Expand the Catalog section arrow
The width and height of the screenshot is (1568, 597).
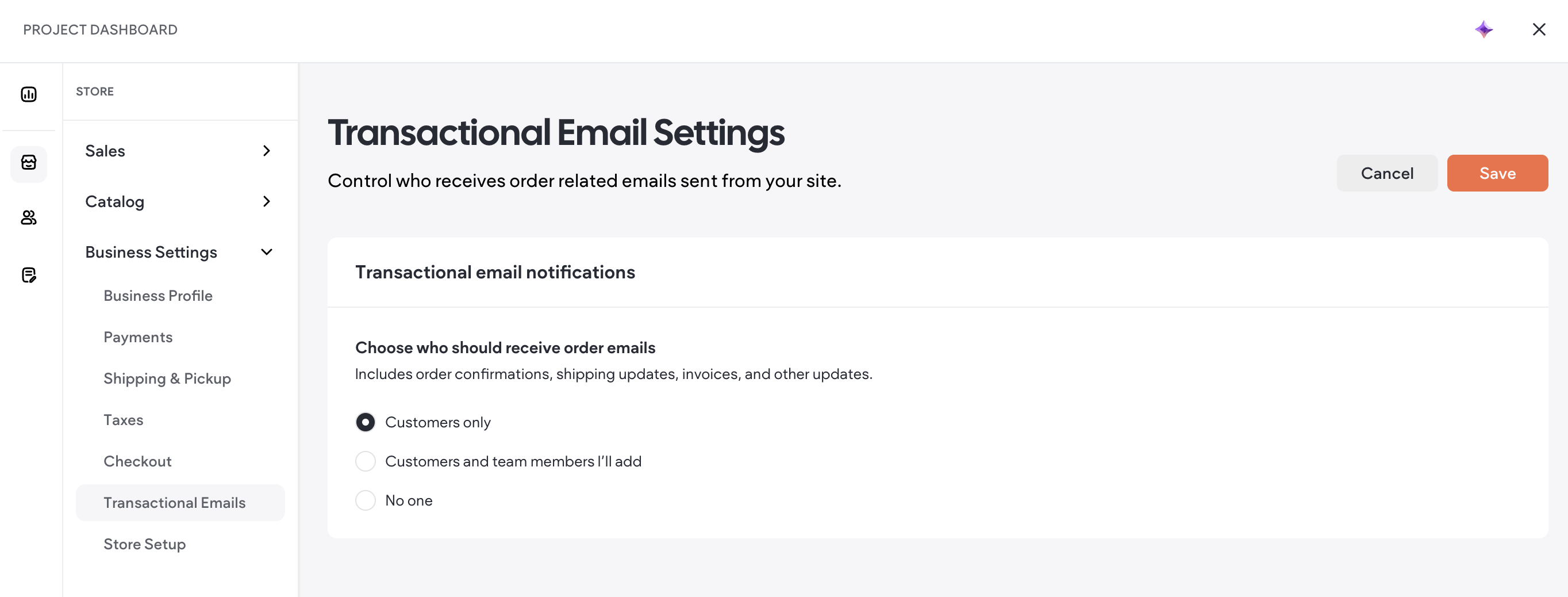[267, 201]
